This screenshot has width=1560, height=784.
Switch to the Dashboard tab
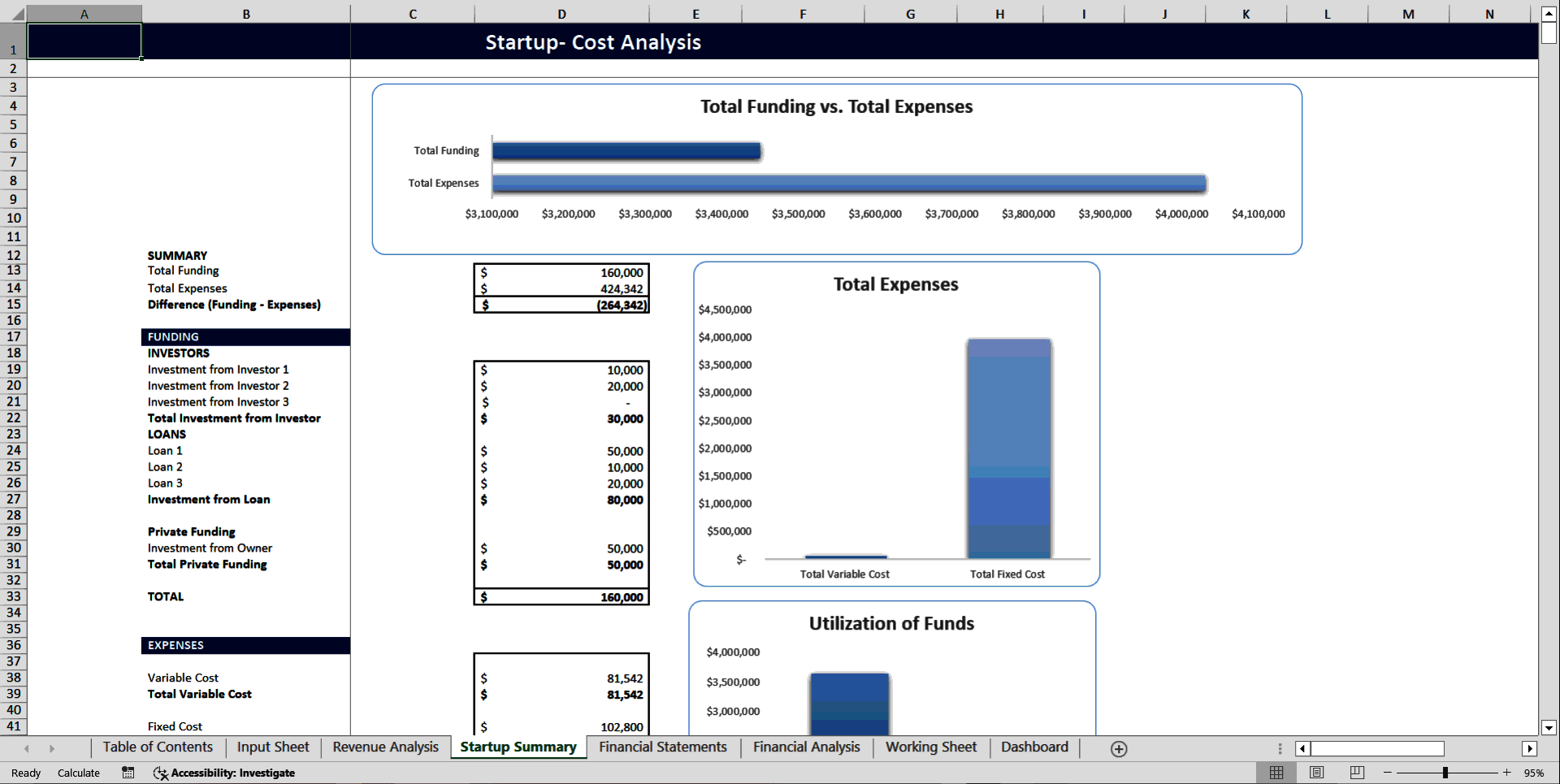1034,747
